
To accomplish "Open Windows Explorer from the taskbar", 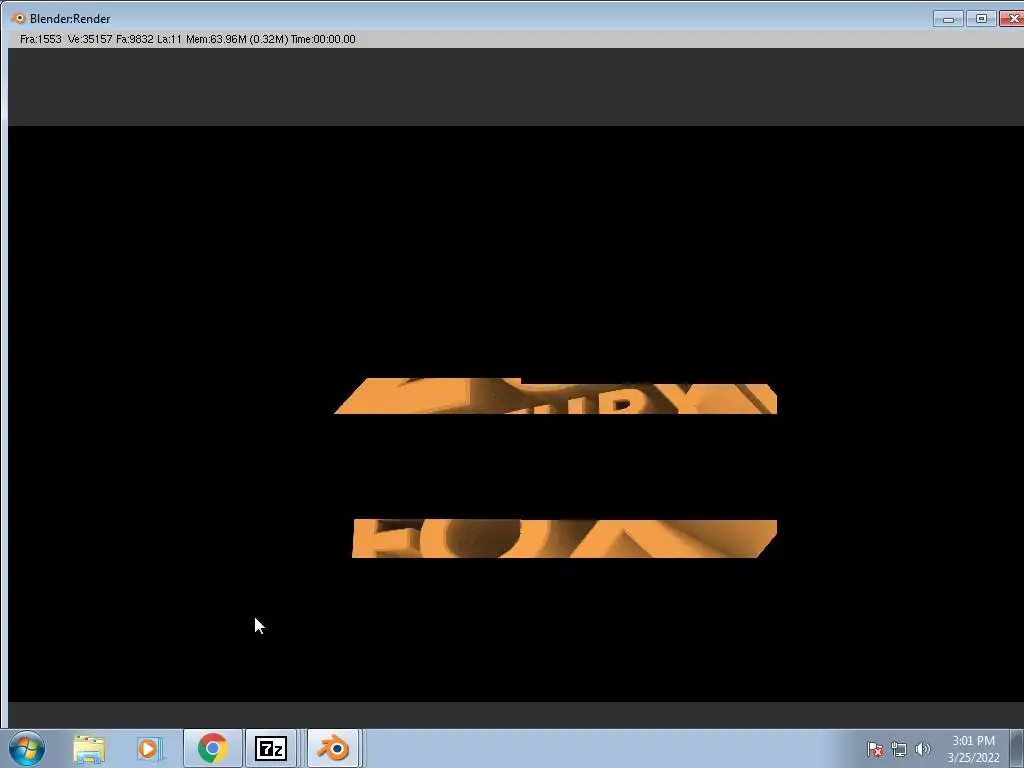I will point(89,749).
